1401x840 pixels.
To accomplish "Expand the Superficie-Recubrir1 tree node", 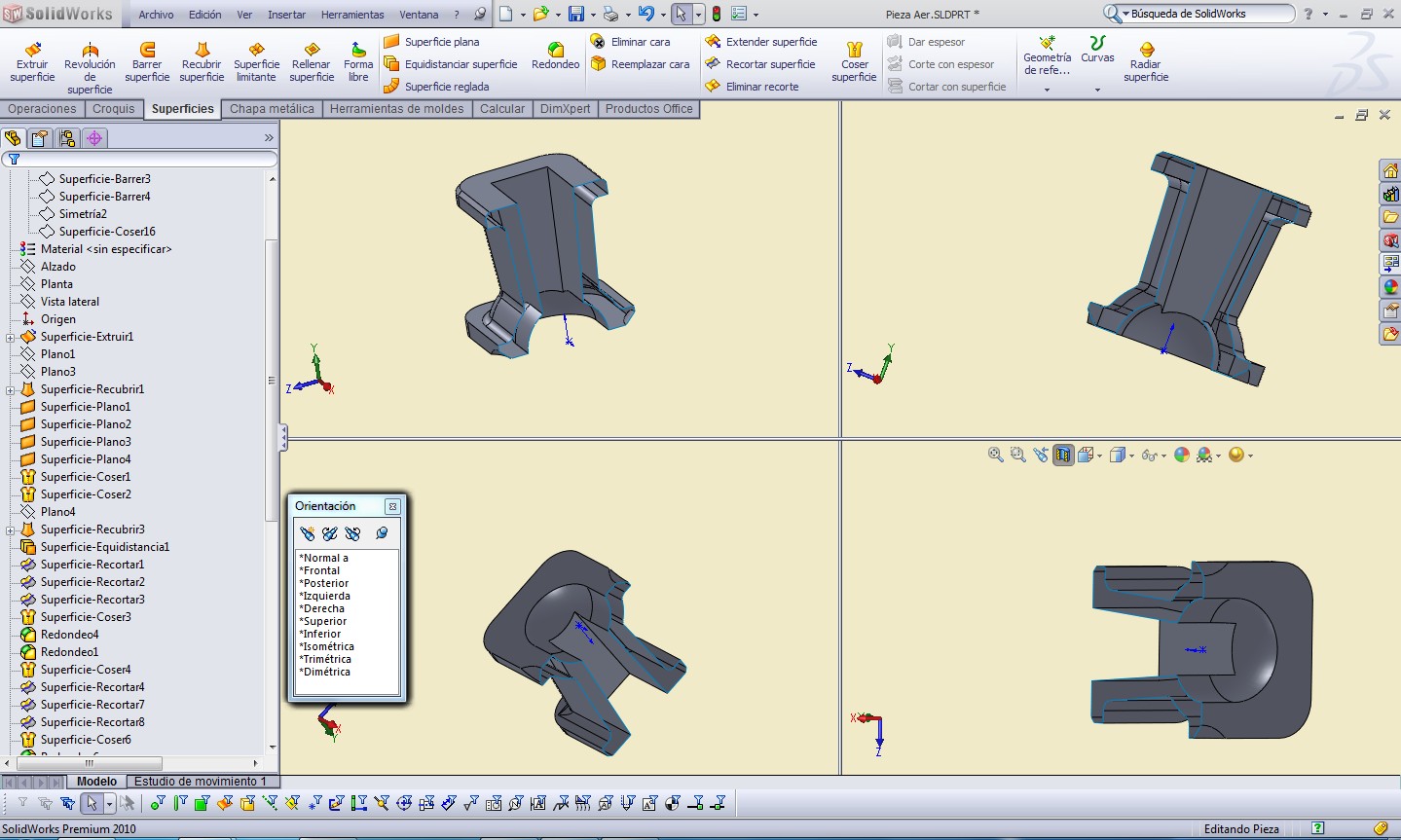I will (x=10, y=390).
